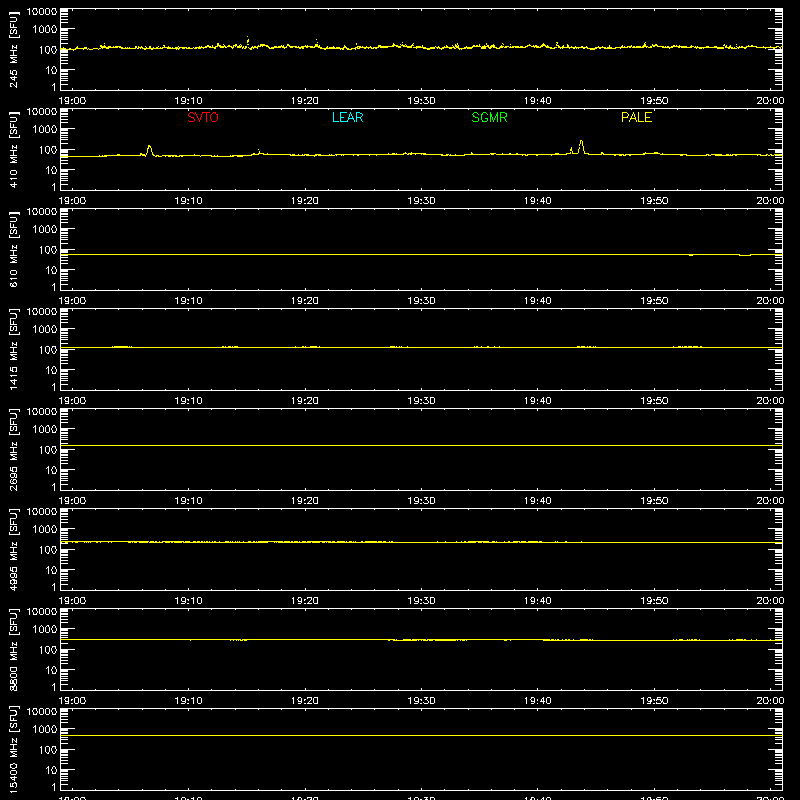Click the 10000 y-tick in 2695 MHz plot
Viewport: 800px width, 800px height.
42,412
